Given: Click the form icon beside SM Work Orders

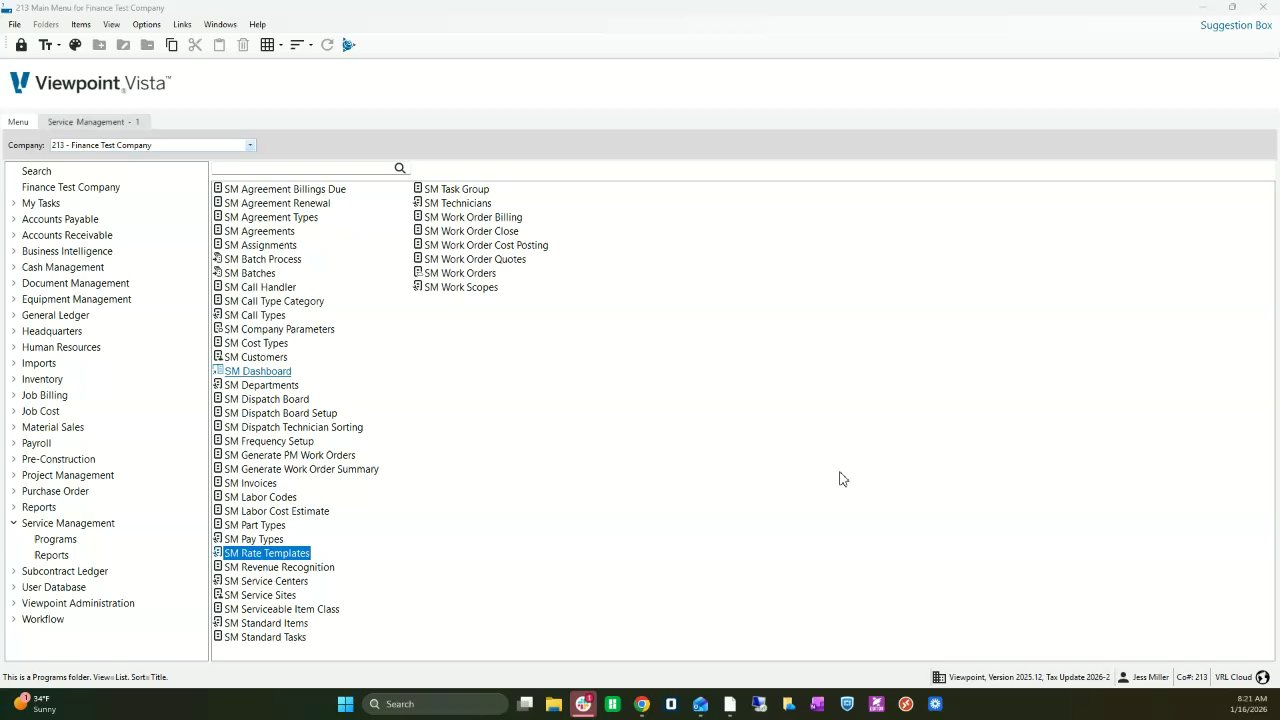Looking at the screenshot, I should 418,273.
